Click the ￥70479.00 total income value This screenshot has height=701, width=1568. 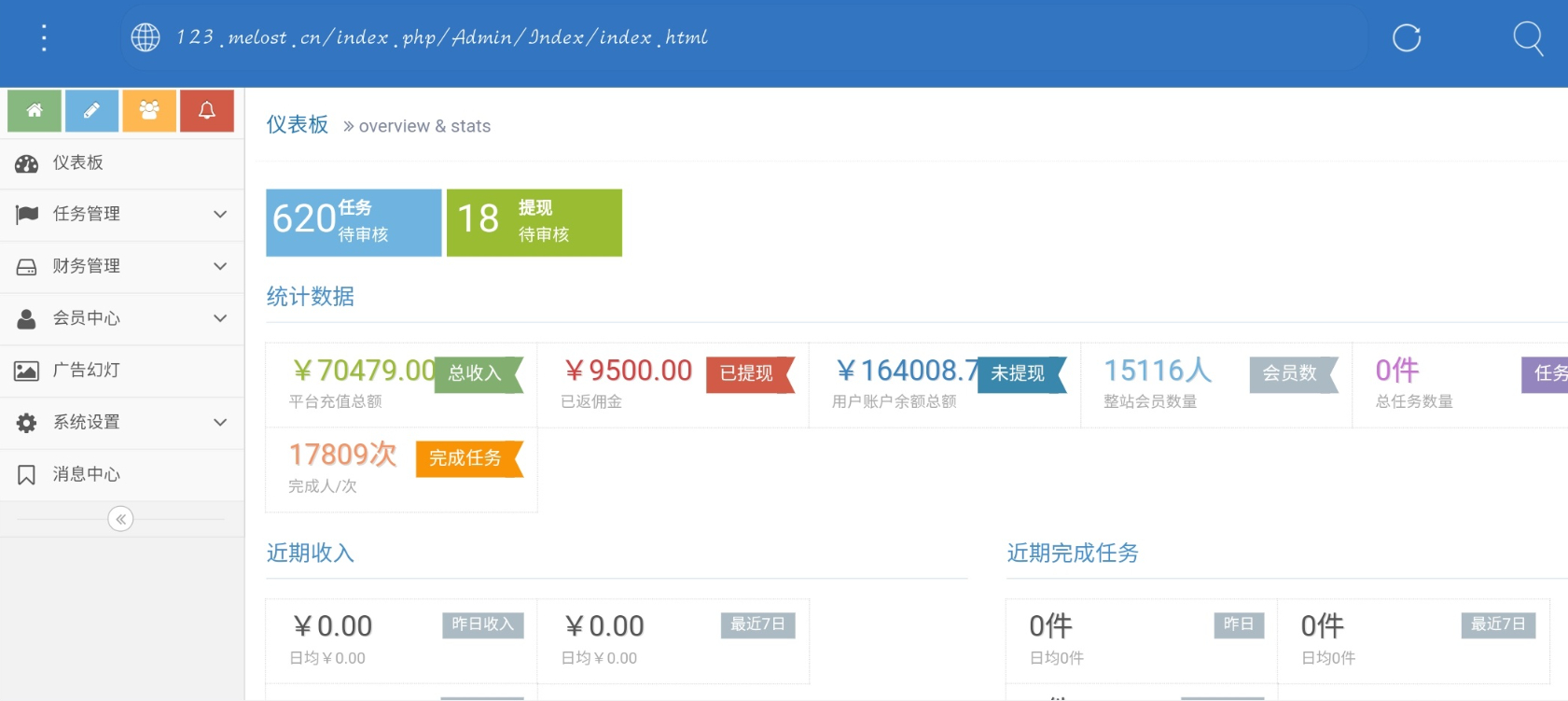[363, 371]
